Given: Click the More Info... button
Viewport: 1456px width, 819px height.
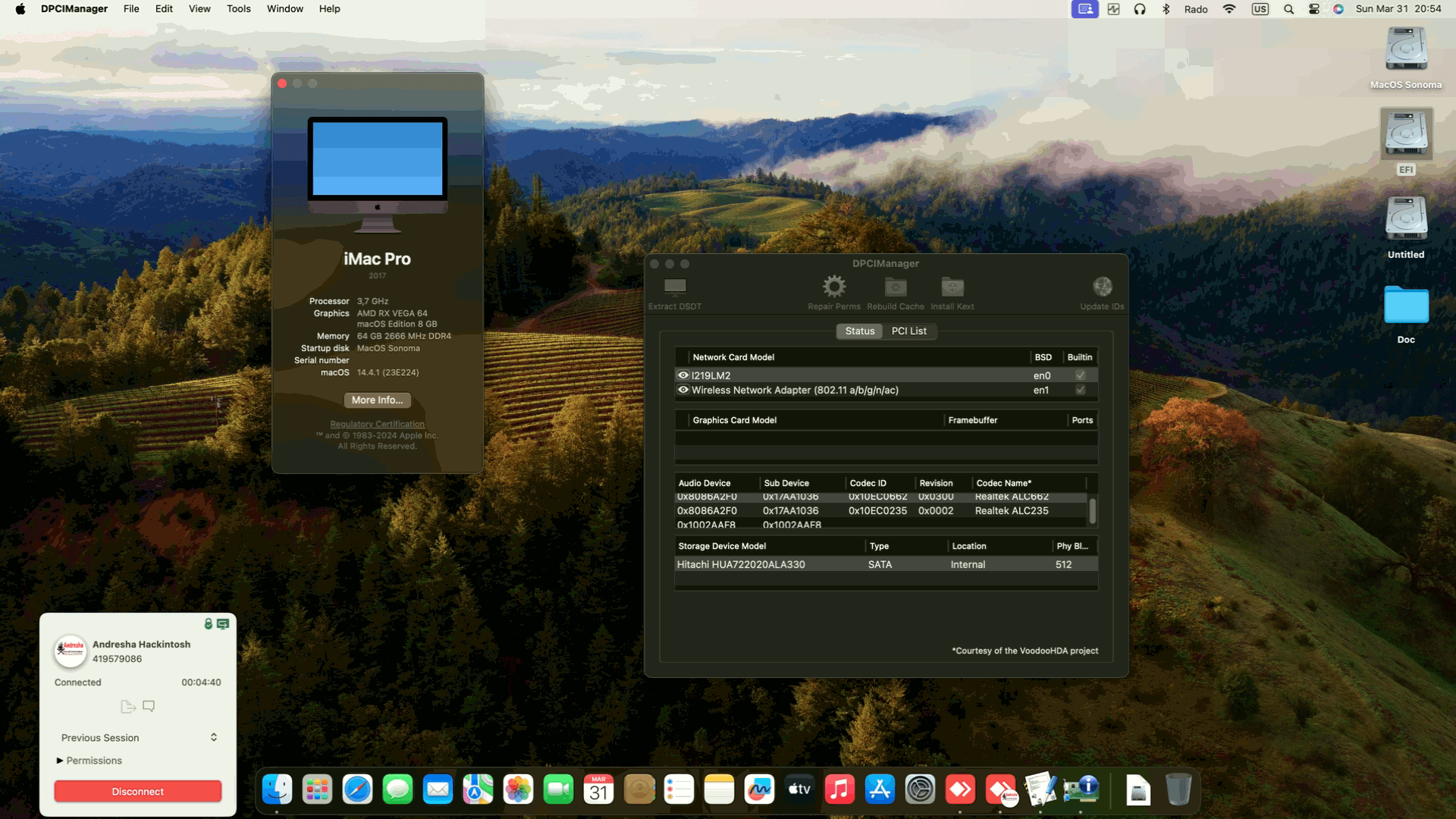Looking at the screenshot, I should coord(377,400).
